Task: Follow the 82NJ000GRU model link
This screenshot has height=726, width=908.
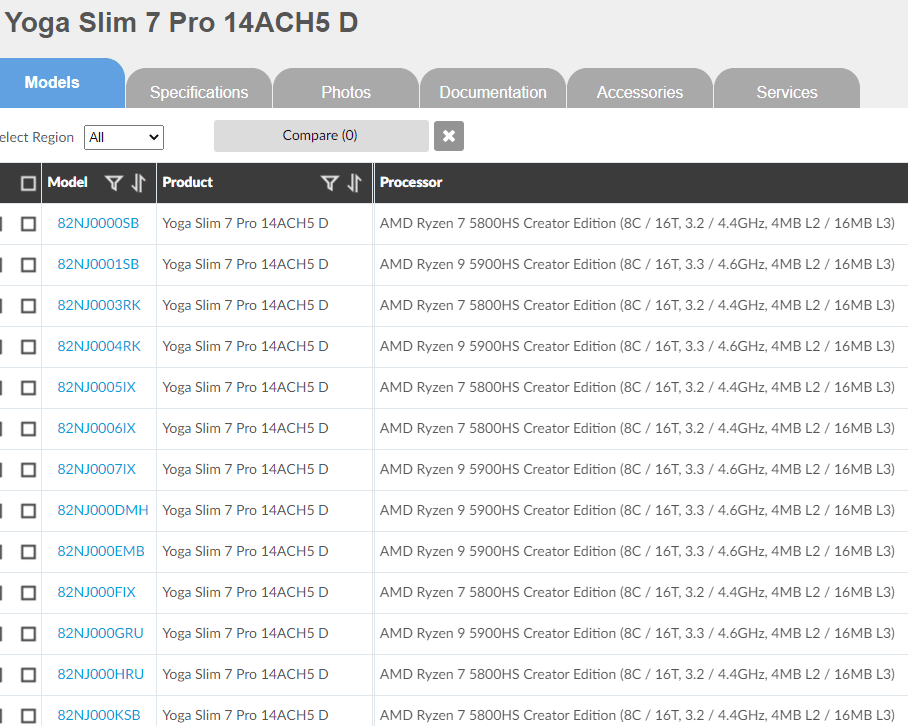Action: (100, 633)
